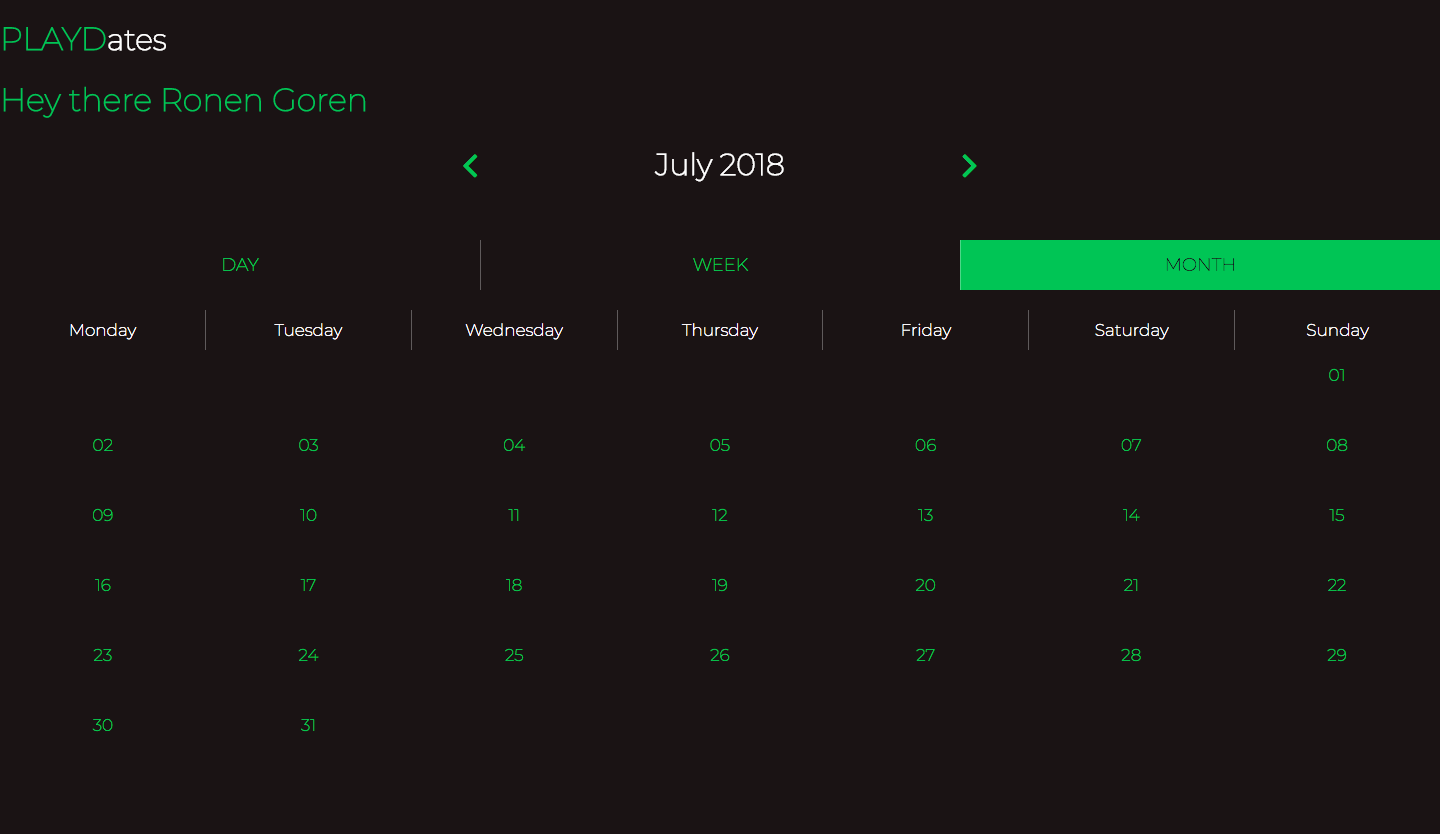This screenshot has width=1440, height=834.
Task: Click the Sunday column header
Action: click(x=1337, y=330)
